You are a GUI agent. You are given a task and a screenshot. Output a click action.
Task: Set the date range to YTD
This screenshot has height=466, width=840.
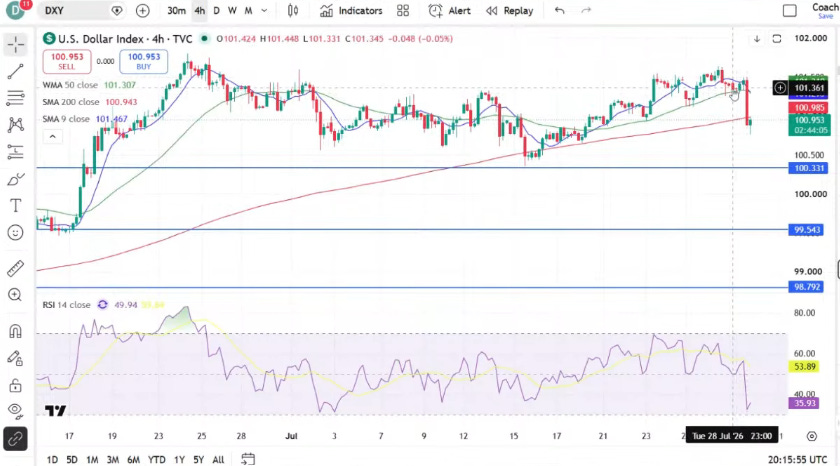point(156,460)
